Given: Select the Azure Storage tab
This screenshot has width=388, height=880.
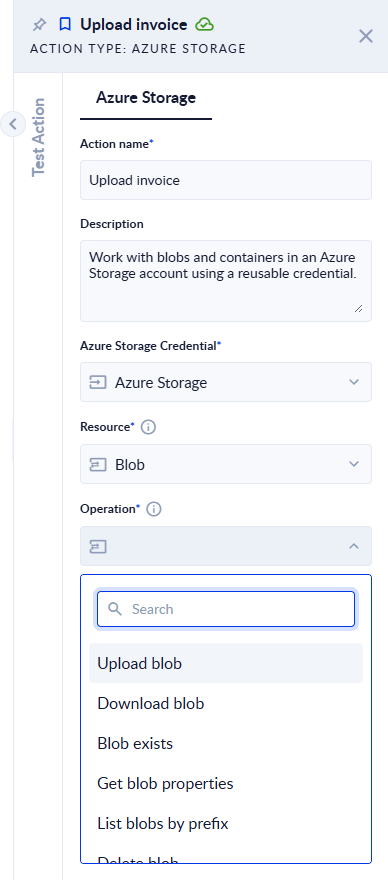Looking at the screenshot, I should 146,98.
